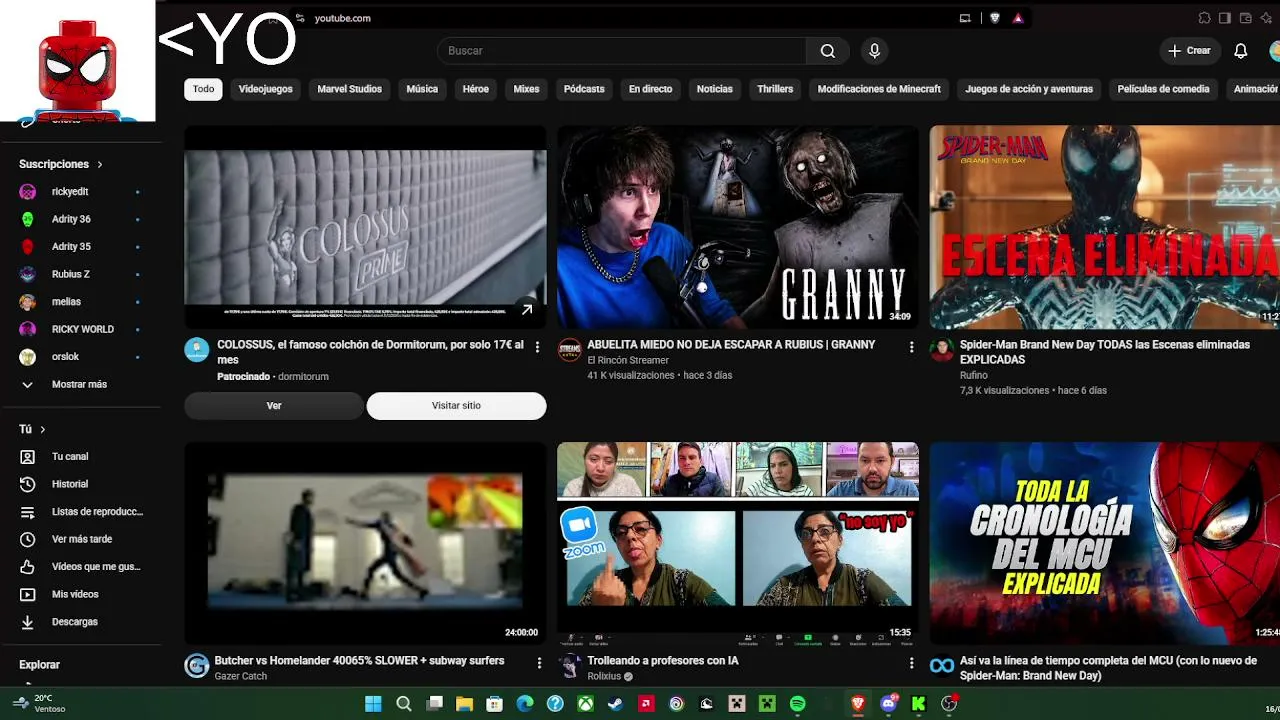Open Gazer Catch channel avatar
The width and height of the screenshot is (1280, 720).
197,666
